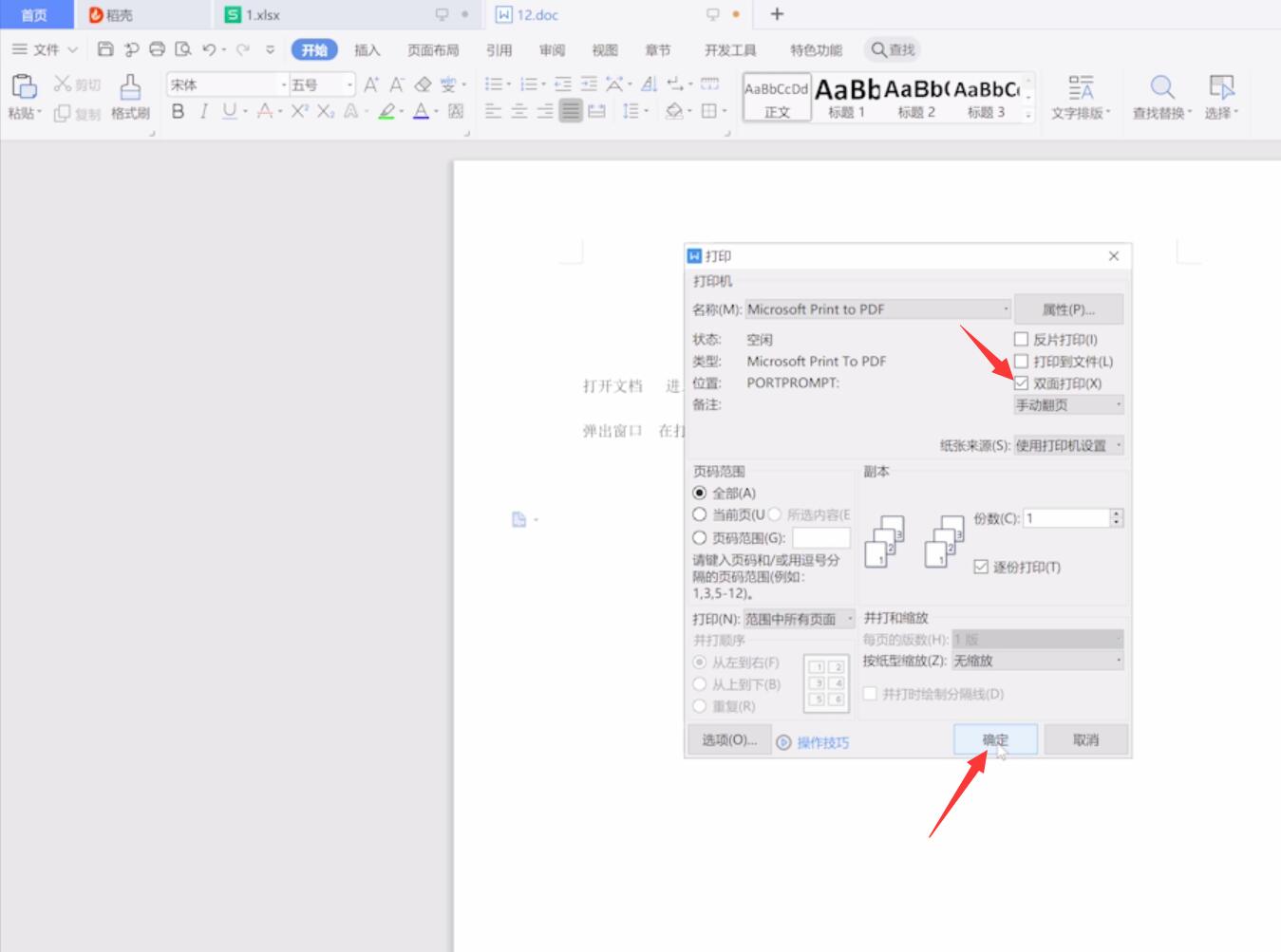Image resolution: width=1281 pixels, height=952 pixels.
Task: Align text right
Action: click(x=544, y=112)
